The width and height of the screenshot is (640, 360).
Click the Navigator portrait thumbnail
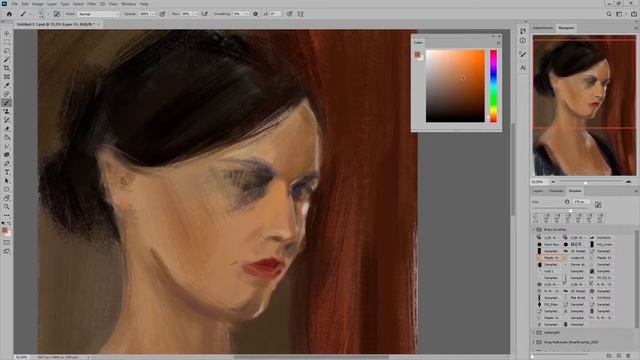click(584, 105)
